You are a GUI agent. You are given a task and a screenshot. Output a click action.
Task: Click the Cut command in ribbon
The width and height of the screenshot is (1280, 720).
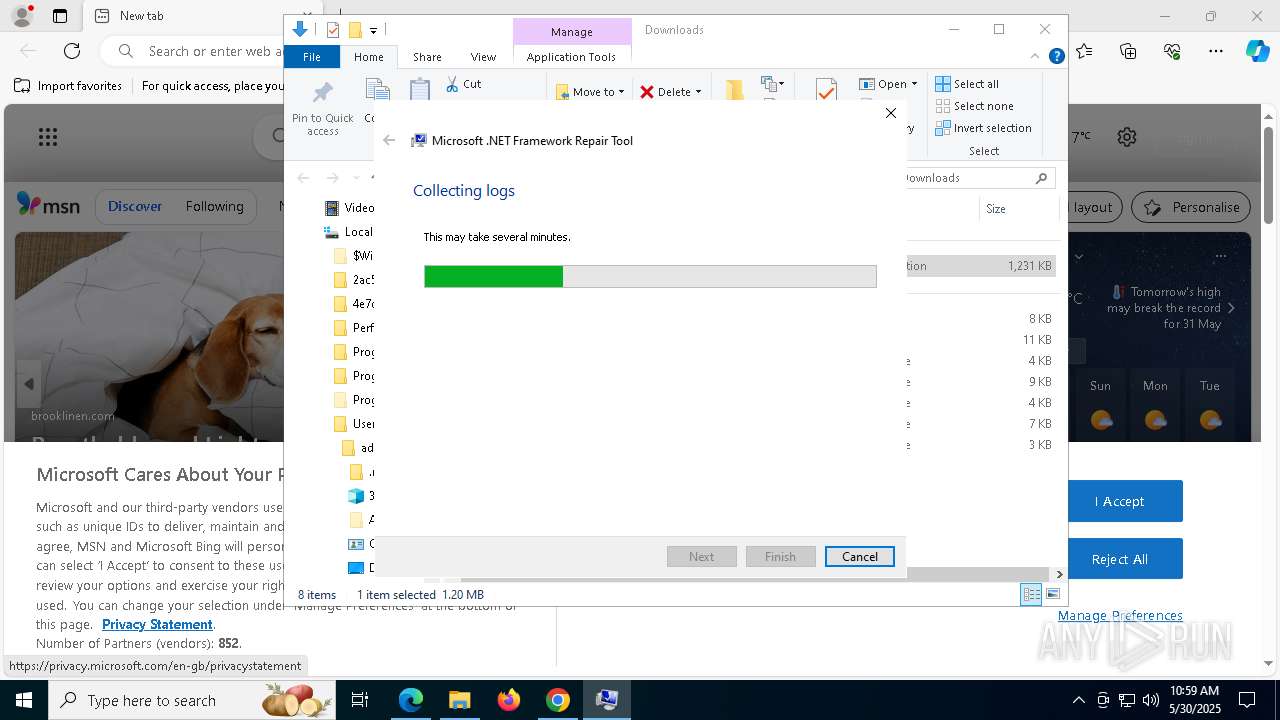pos(464,85)
